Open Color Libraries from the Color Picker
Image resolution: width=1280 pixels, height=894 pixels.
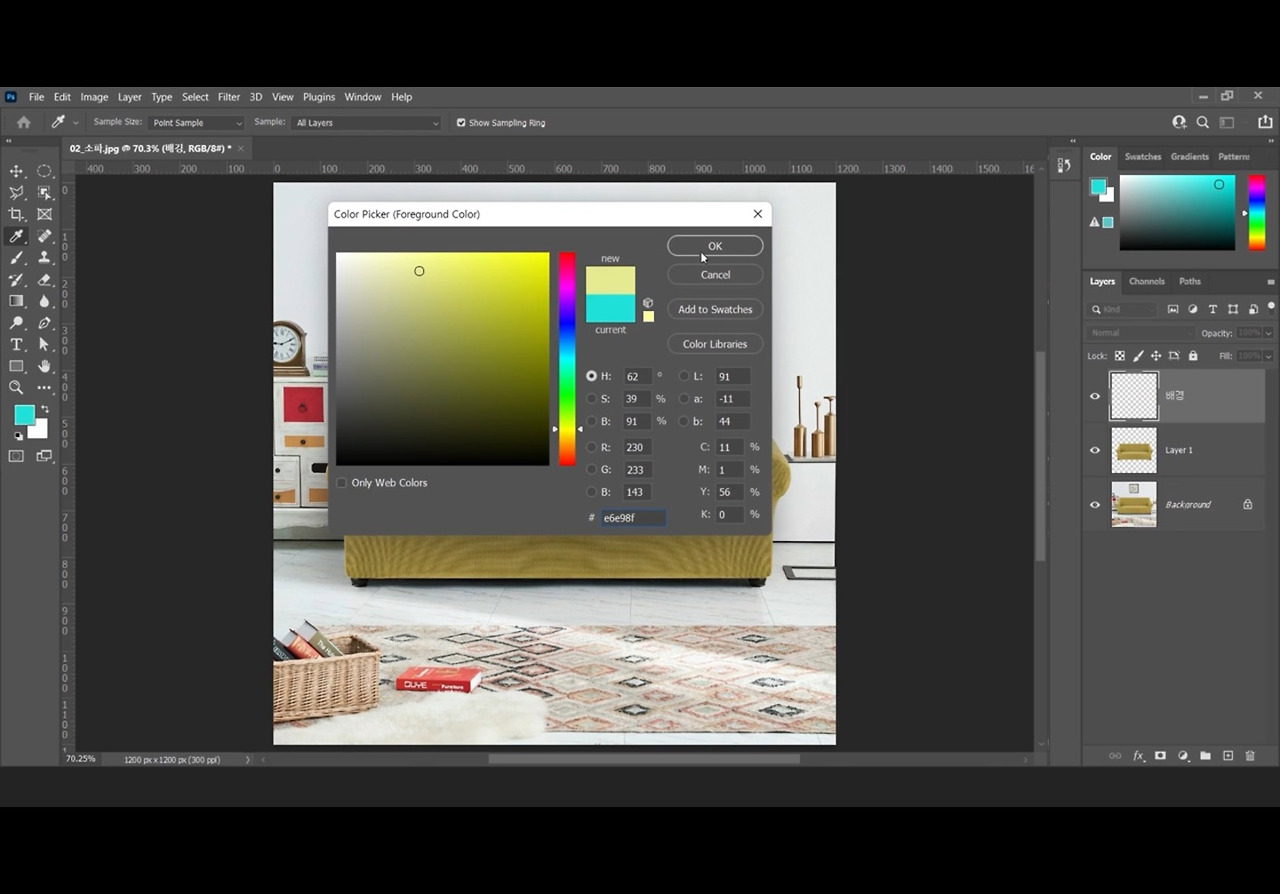point(715,344)
